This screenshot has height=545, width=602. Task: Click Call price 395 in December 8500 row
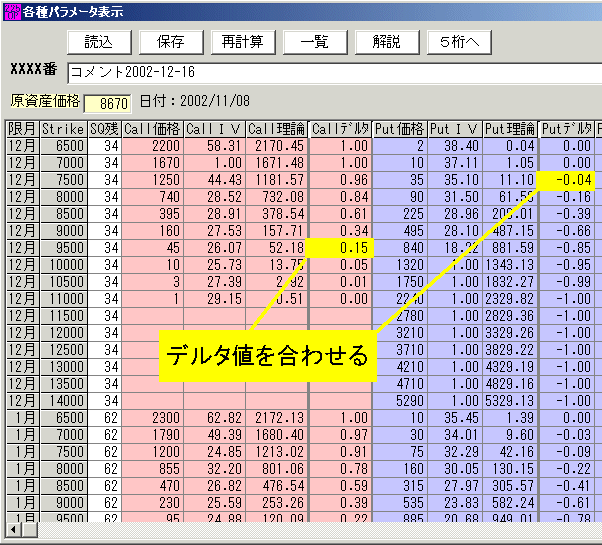[153, 214]
